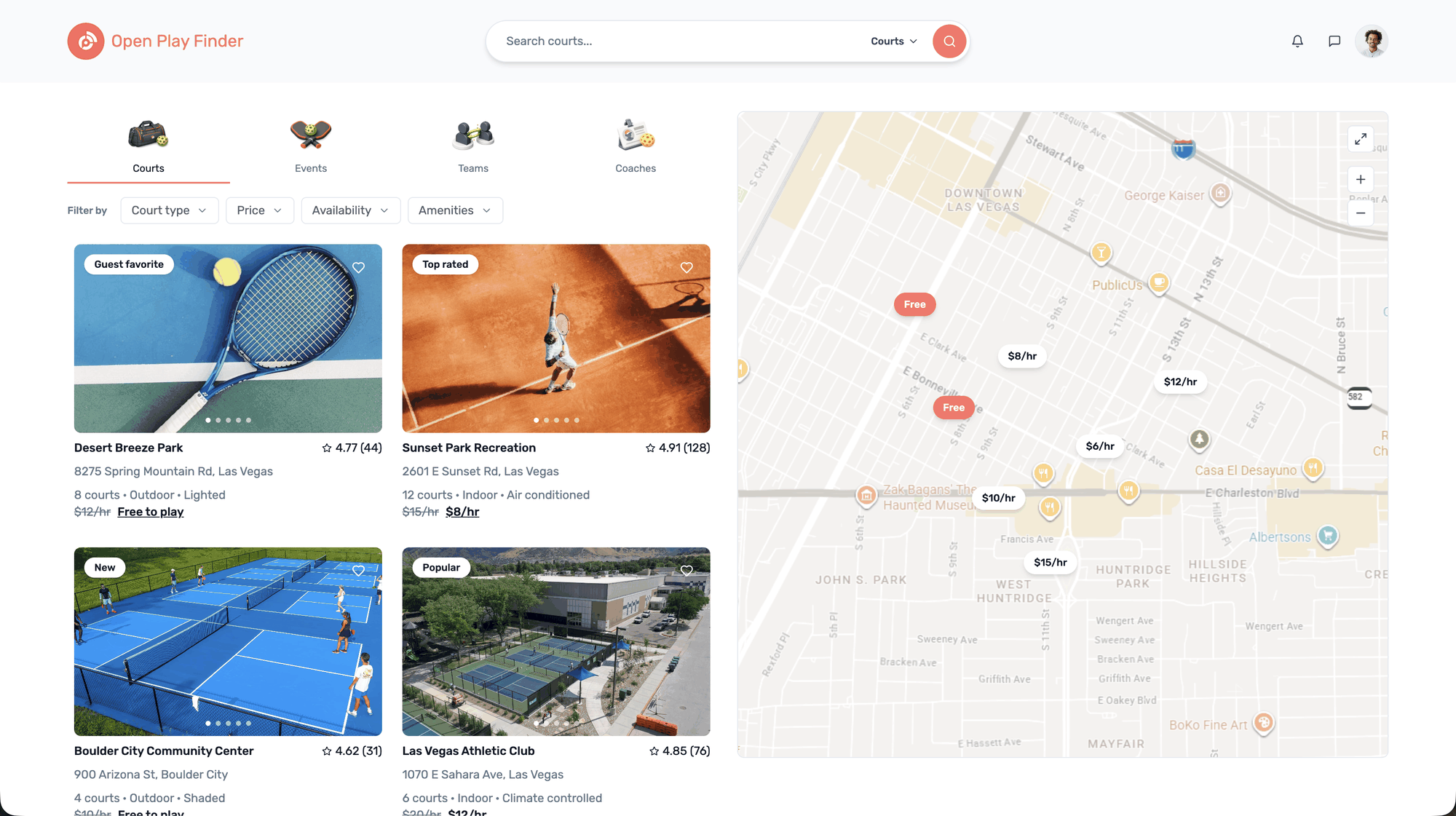The width and height of the screenshot is (1456, 816).
Task: Click the $12/hr map price marker
Action: point(1180,381)
